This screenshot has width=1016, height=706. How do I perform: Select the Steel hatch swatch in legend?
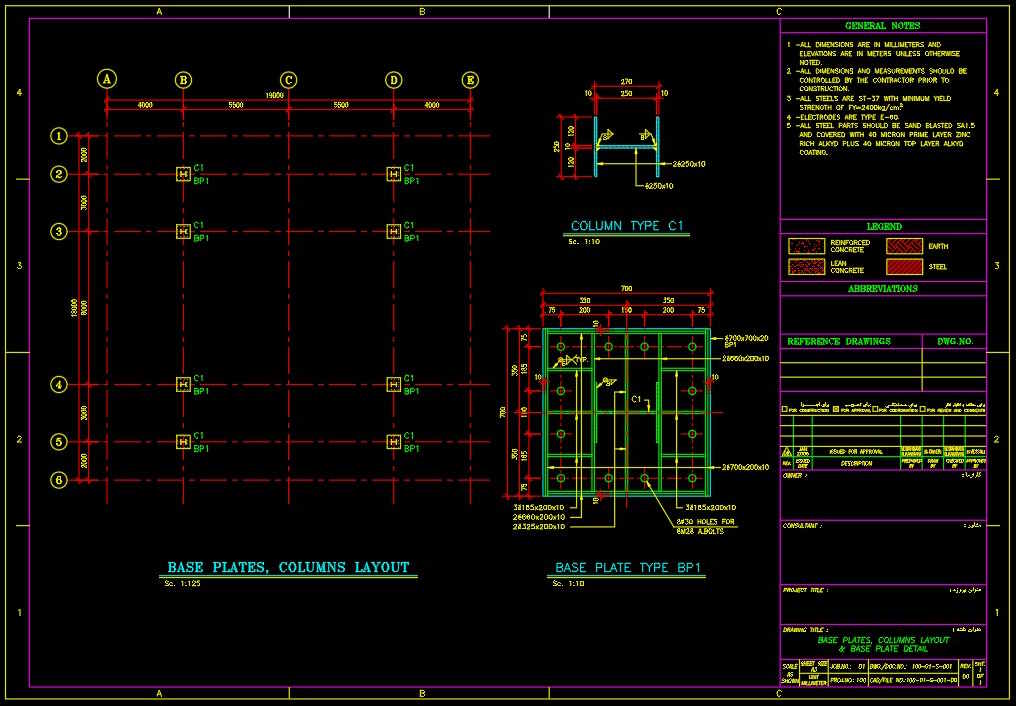905,267
